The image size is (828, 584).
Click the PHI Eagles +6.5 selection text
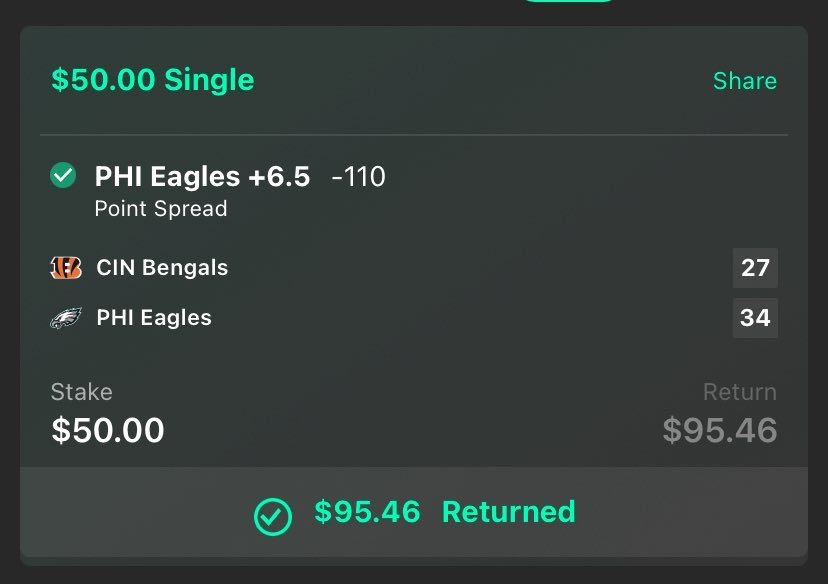tap(202, 176)
